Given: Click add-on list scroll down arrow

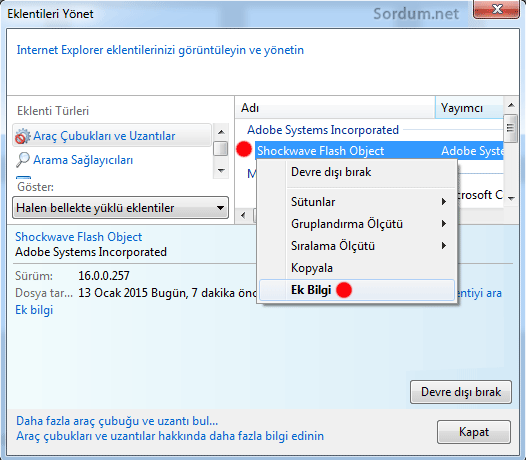Looking at the screenshot, I should (x=511, y=199).
